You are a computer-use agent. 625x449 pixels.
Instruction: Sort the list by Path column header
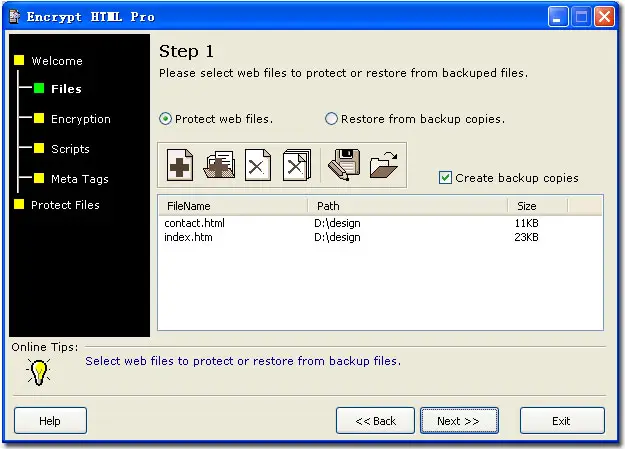click(408, 206)
